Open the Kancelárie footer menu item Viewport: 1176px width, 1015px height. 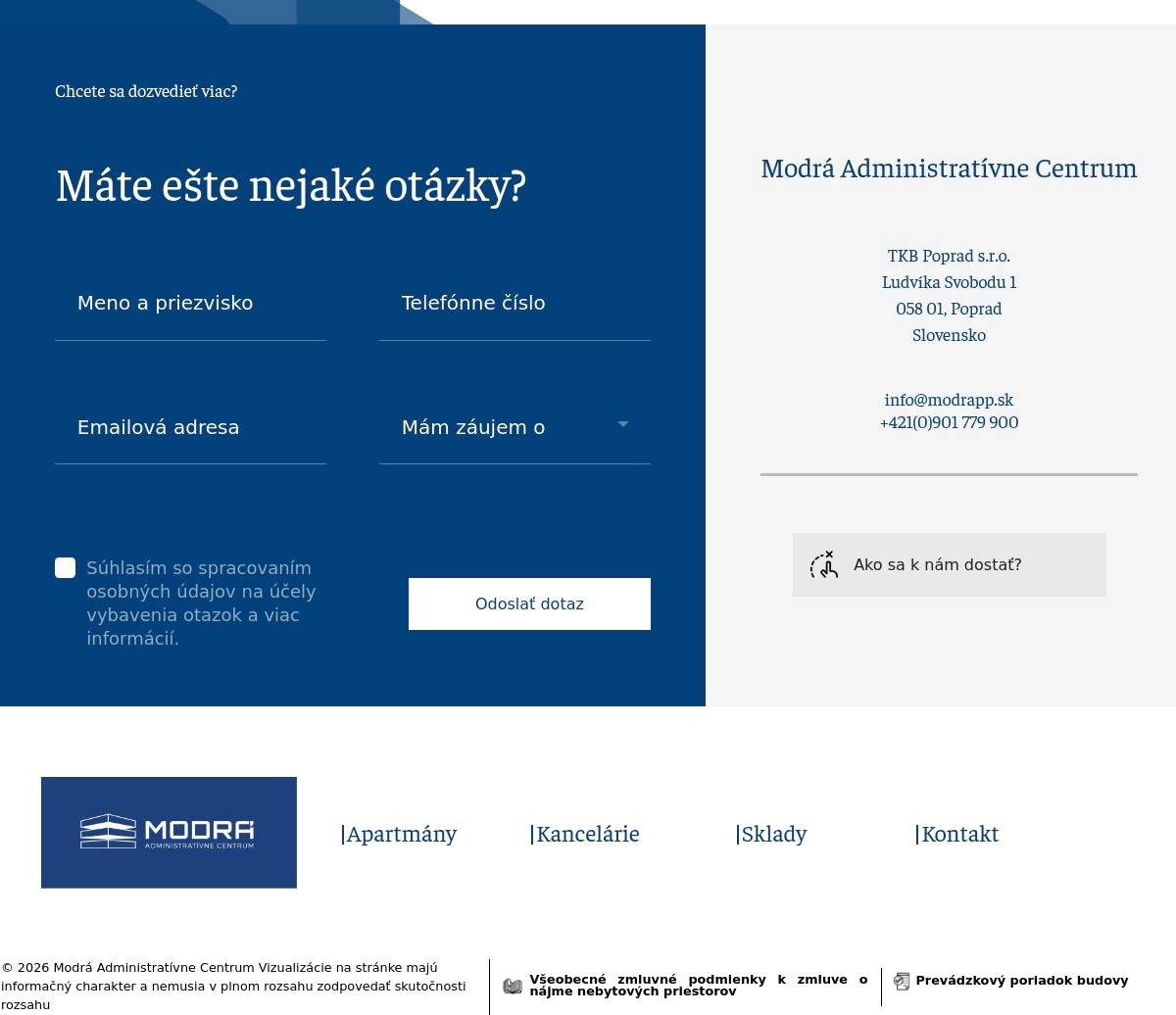[585, 835]
